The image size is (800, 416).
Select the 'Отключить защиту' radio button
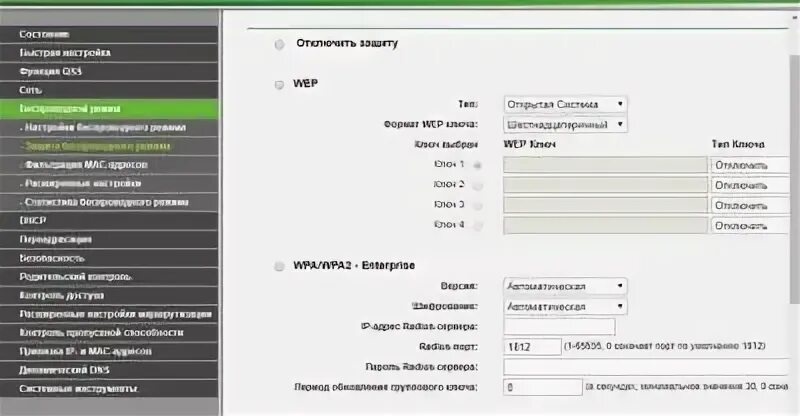(x=279, y=44)
